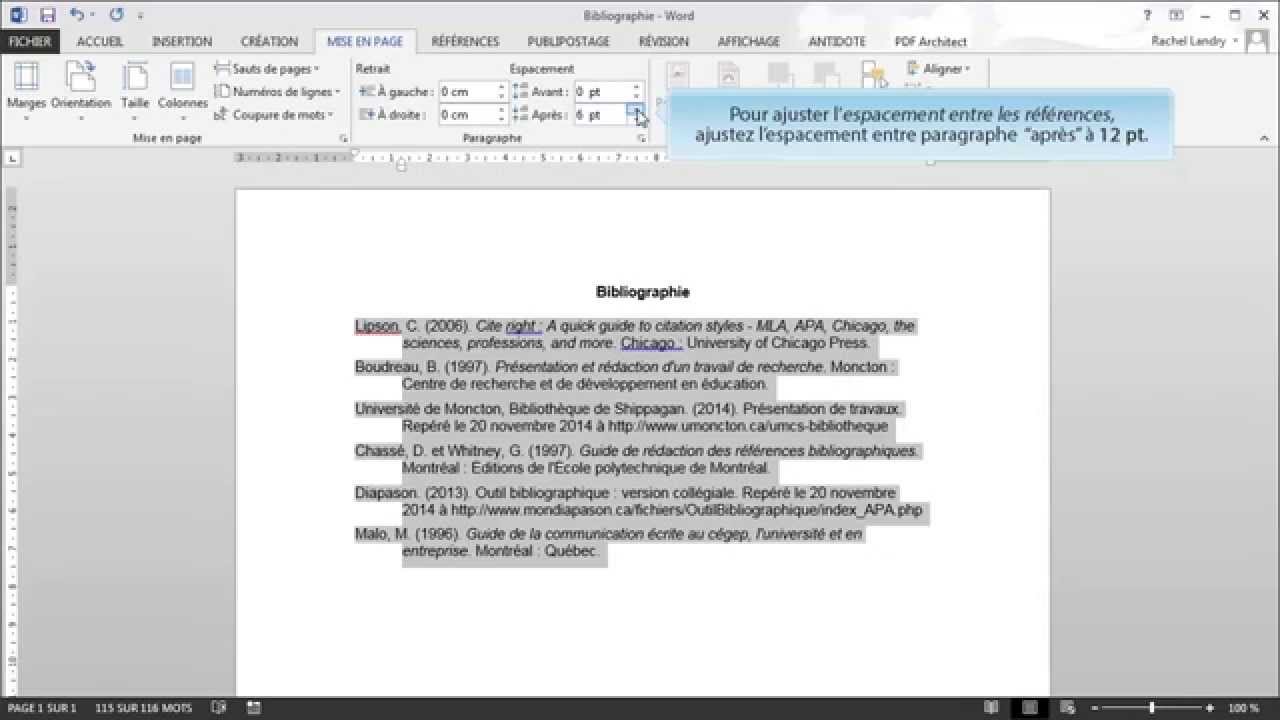Open Customize Quick Access Toolbar dropdown
The image size is (1280, 720).
click(x=140, y=16)
